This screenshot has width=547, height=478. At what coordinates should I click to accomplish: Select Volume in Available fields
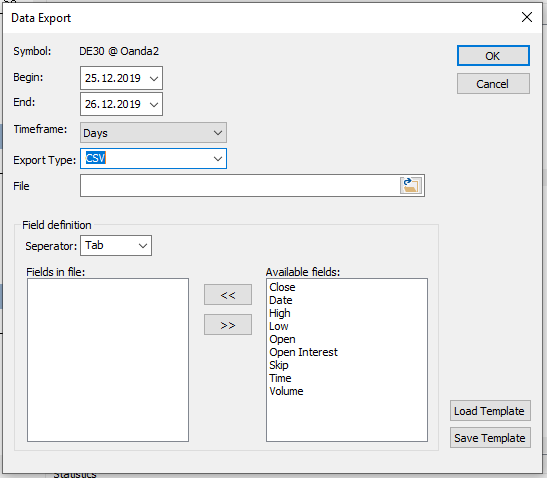pyautogui.click(x=286, y=391)
